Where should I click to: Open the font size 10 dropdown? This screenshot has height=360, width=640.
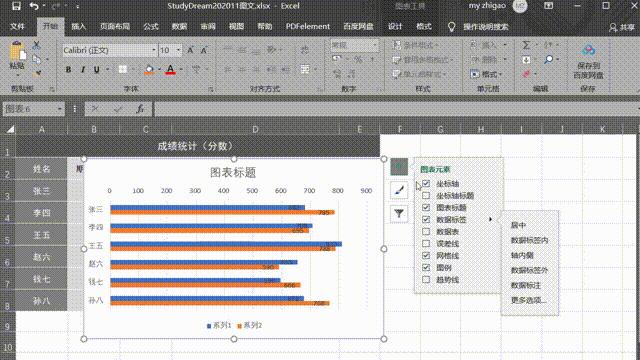click(x=178, y=50)
